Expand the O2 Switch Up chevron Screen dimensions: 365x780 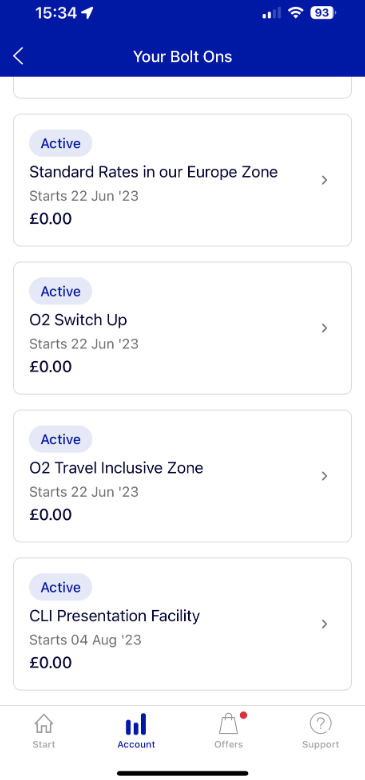pos(324,328)
